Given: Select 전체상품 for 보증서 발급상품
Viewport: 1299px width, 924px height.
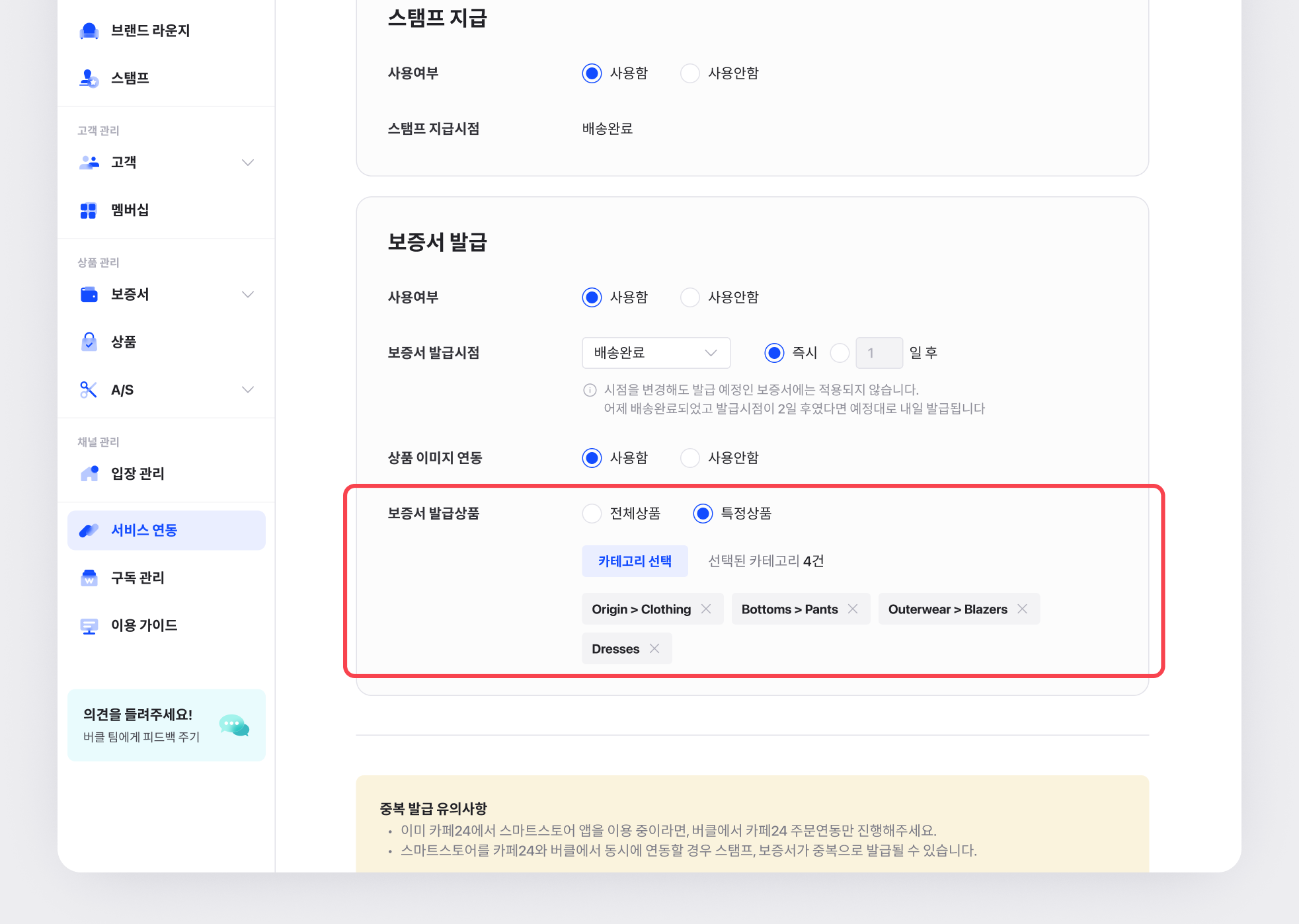Looking at the screenshot, I should click(x=592, y=513).
